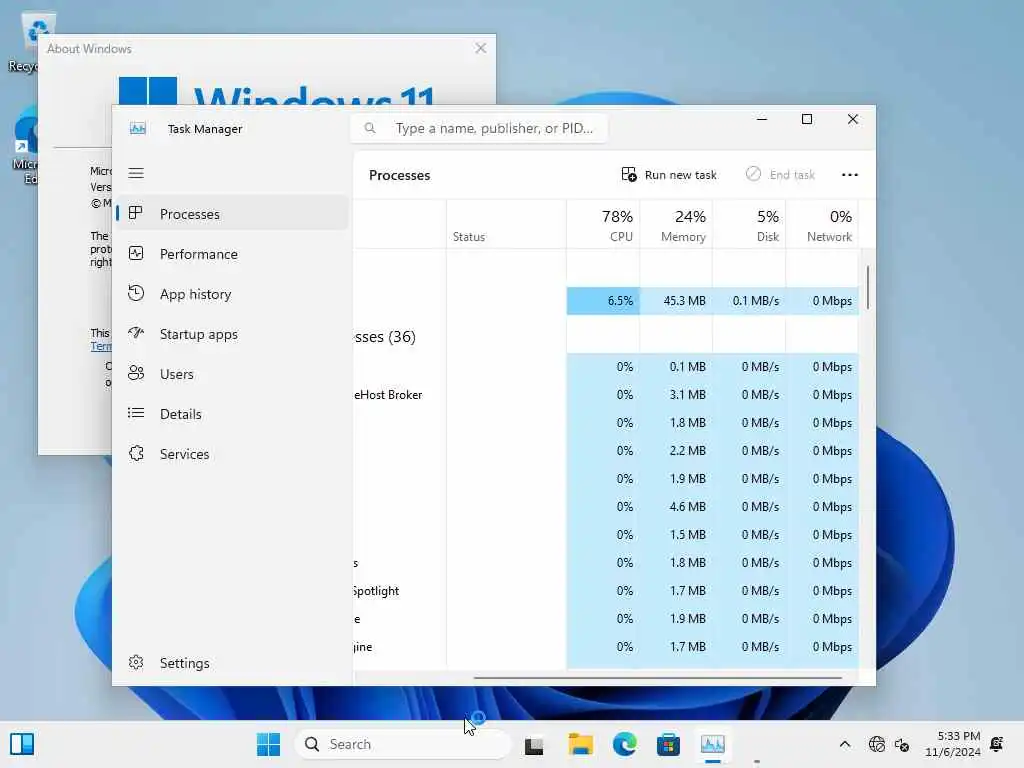
Task: Click the Processes grid icon in sidebar
Action: (x=136, y=213)
